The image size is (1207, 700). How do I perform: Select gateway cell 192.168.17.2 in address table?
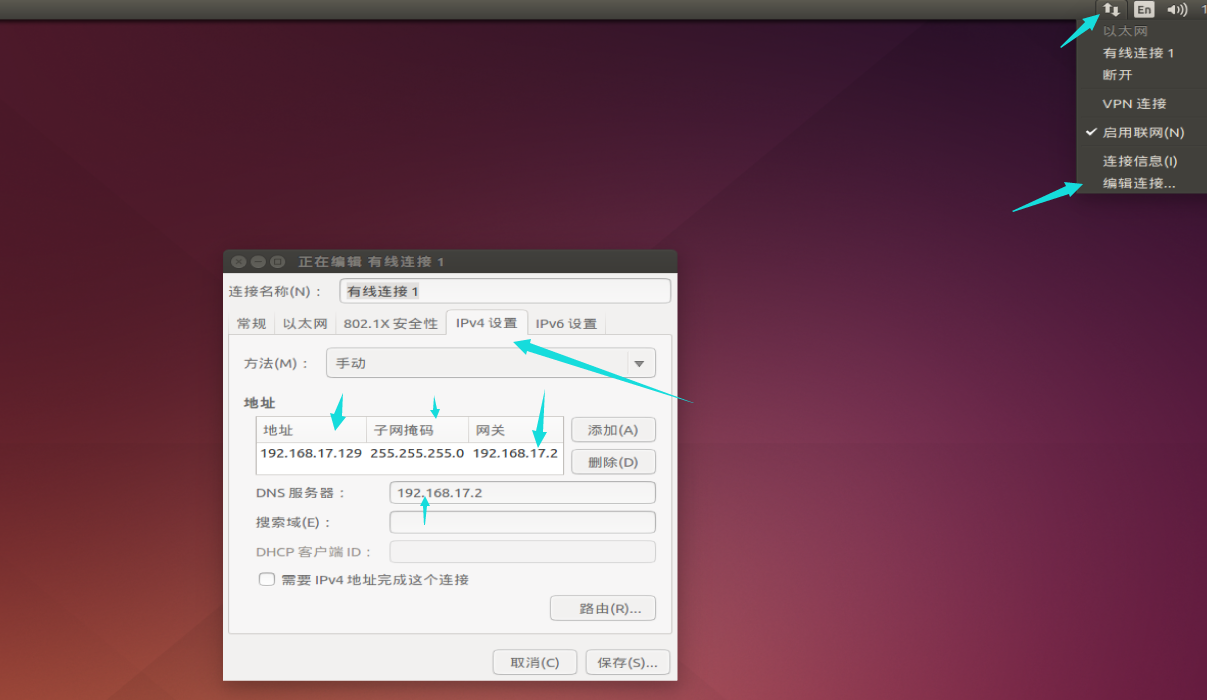coord(515,453)
